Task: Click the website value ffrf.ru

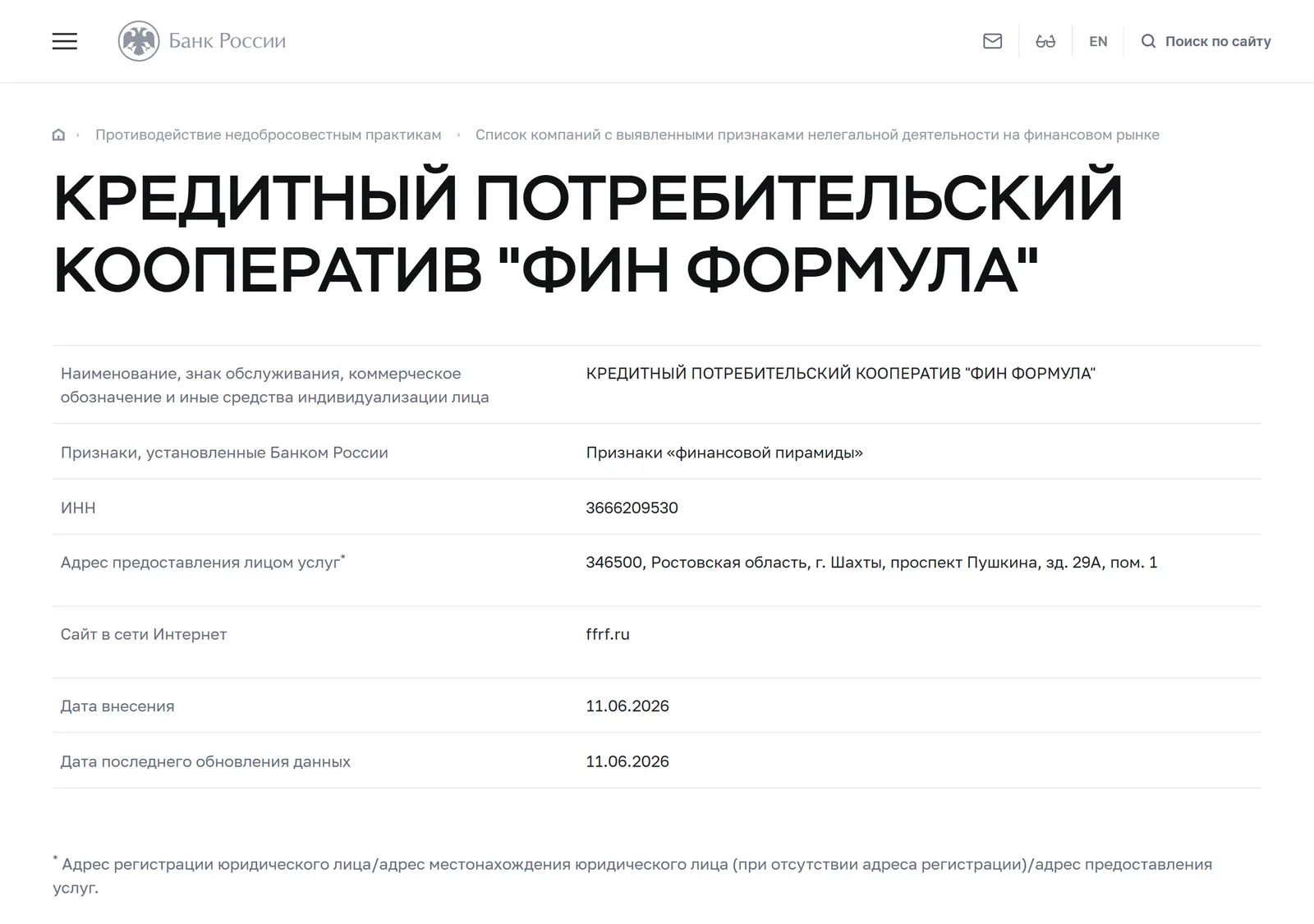Action: pos(608,634)
